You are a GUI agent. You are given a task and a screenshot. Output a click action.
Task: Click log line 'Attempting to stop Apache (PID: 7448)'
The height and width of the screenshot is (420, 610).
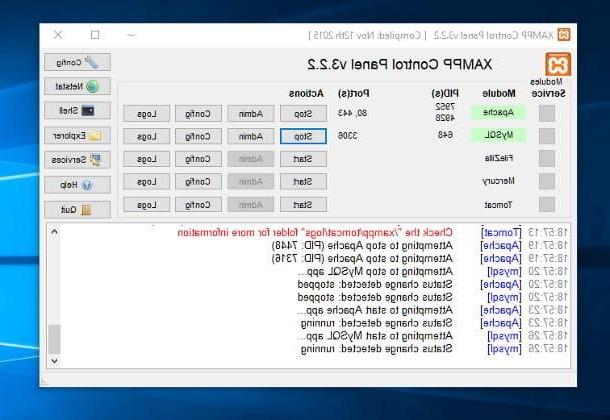coord(362,245)
